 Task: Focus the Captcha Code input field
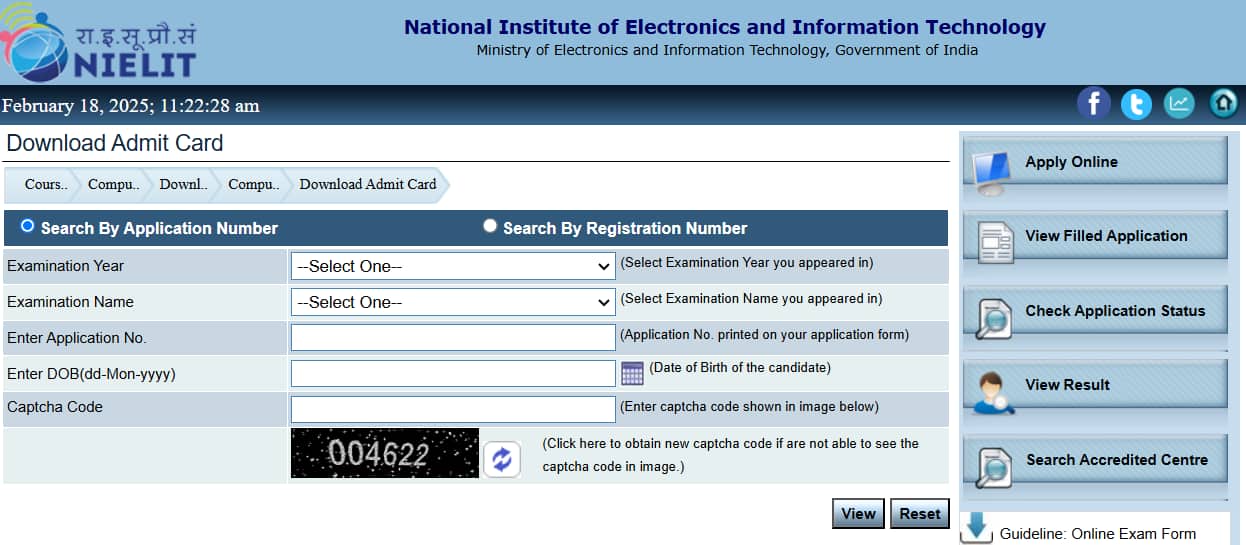[453, 409]
